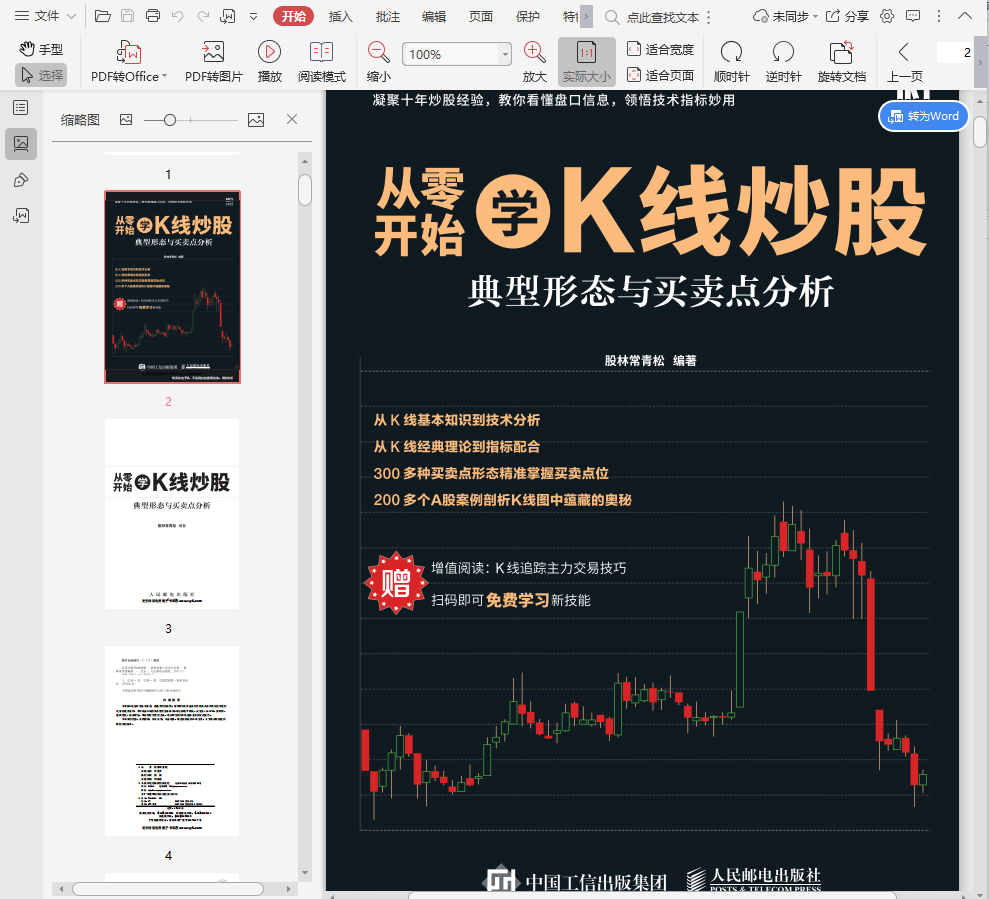Click the small thumbnail size icon

pos(126,119)
